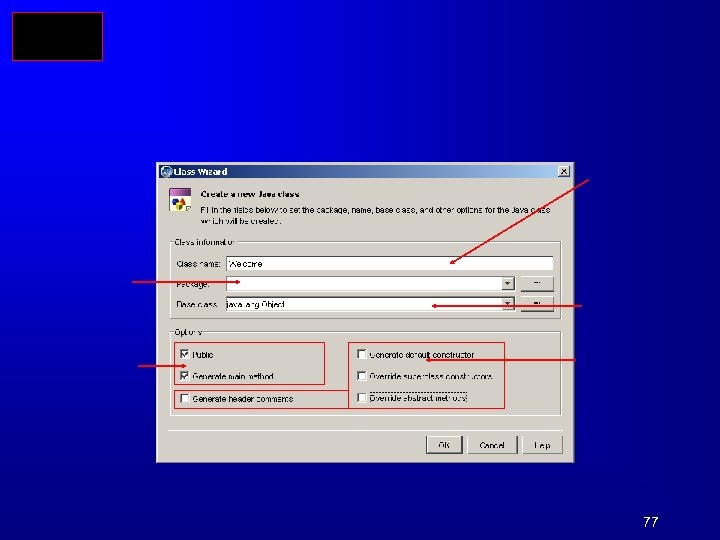Click the Java class wizard icon
720x540 pixels.
180,200
